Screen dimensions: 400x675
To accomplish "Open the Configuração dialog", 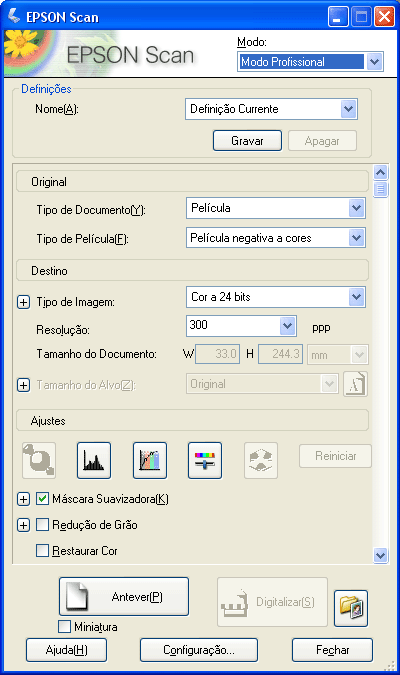I will click(x=199, y=650).
